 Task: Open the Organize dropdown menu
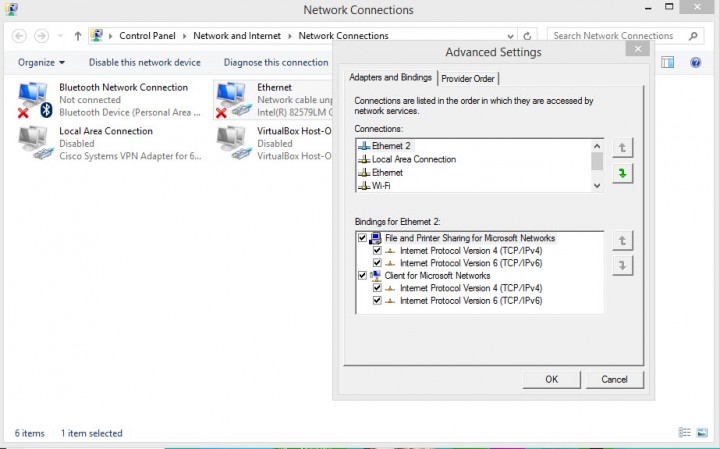click(x=41, y=62)
